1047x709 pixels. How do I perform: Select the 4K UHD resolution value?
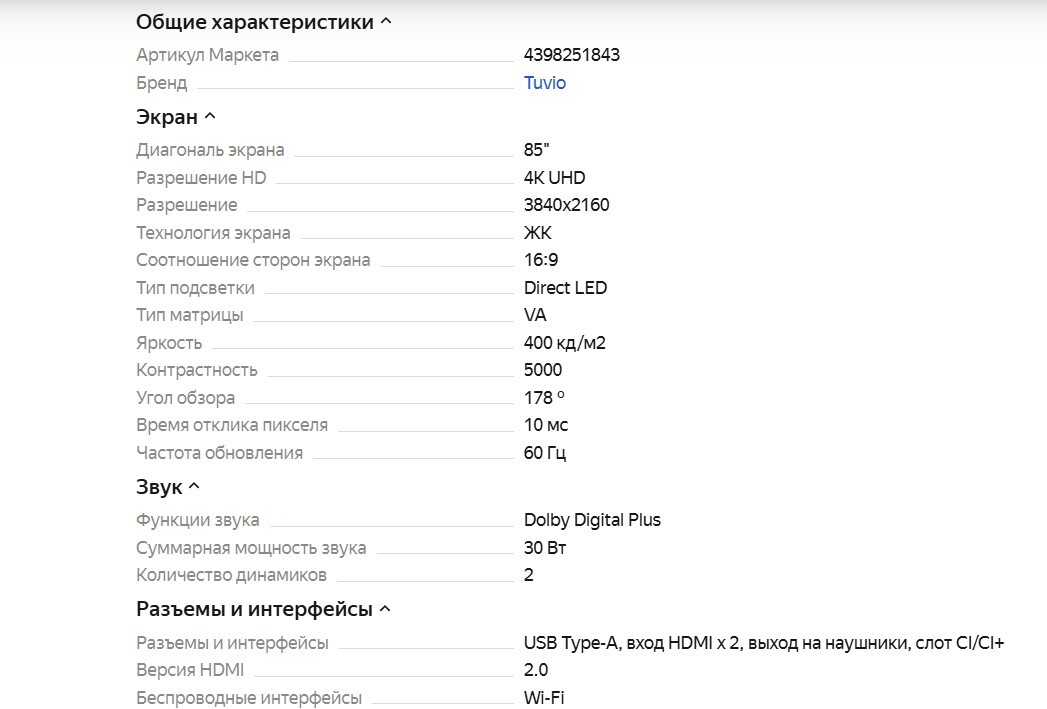(x=554, y=178)
